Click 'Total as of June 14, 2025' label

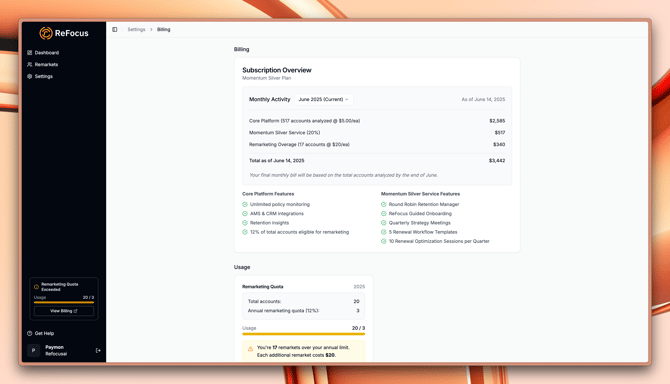pos(276,161)
